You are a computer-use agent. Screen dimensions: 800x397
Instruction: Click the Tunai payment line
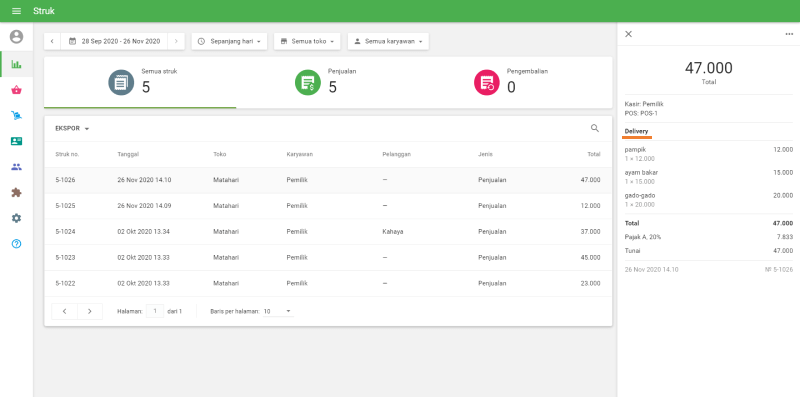point(709,251)
